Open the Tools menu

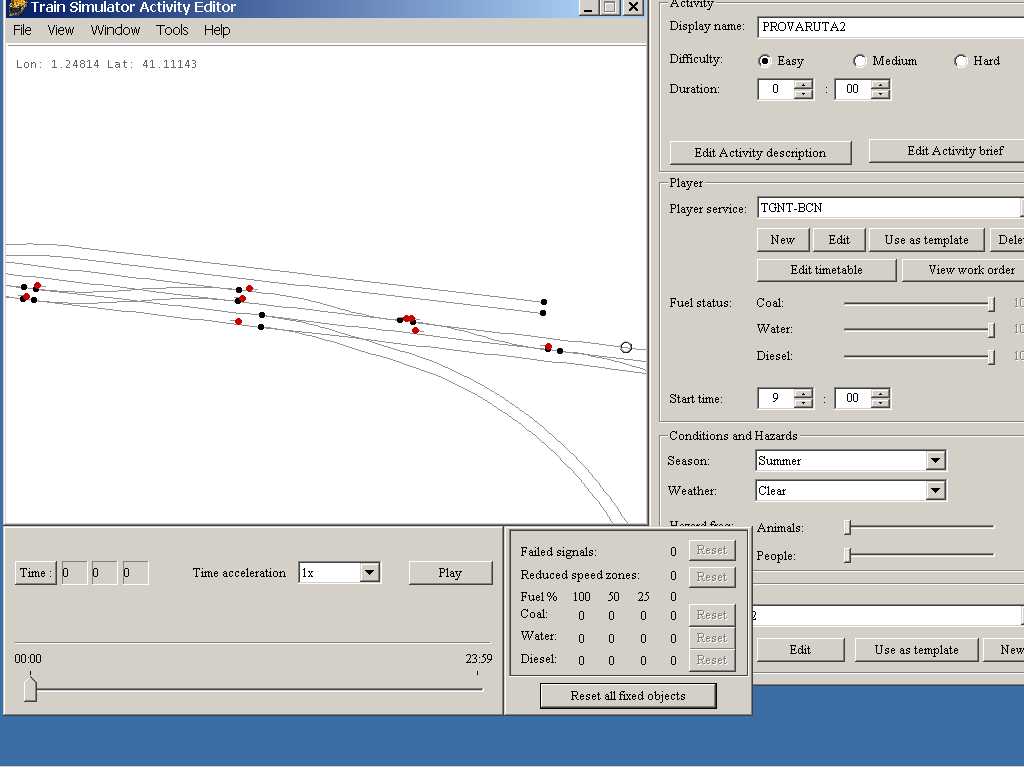[172, 30]
